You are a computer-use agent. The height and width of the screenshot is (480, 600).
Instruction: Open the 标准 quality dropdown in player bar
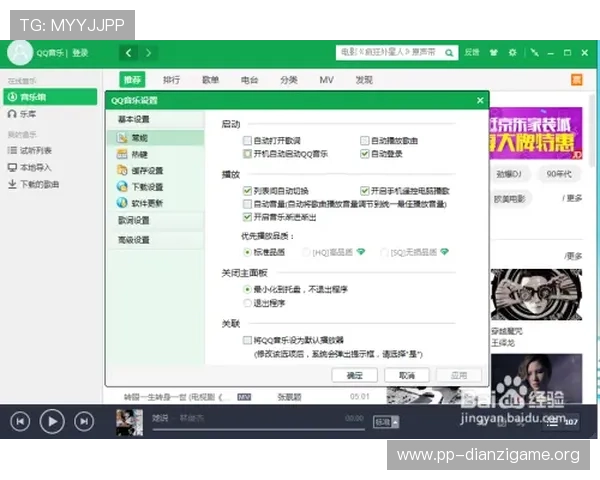386,422
